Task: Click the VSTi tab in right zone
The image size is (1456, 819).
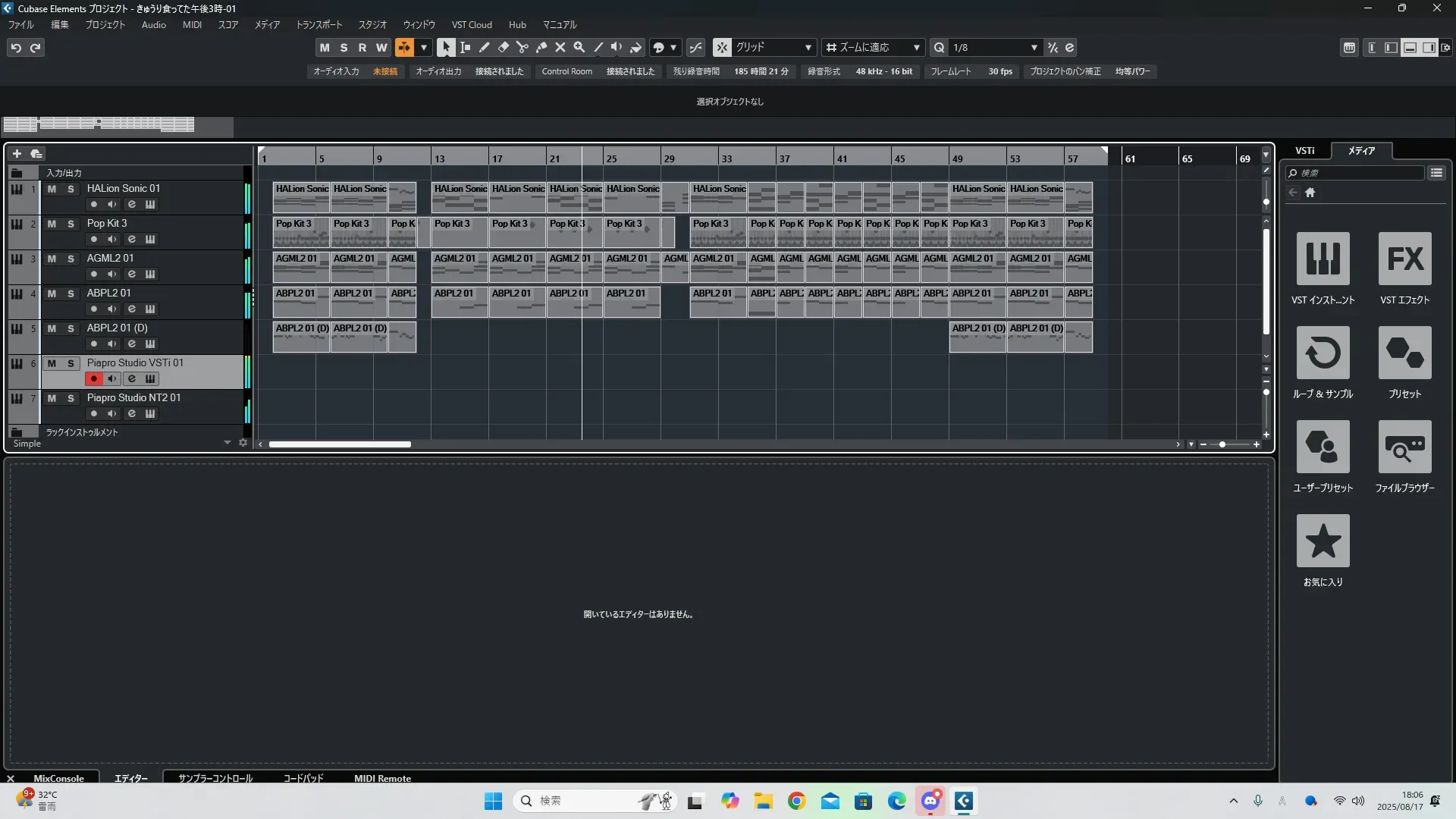Action: pos(1304,150)
